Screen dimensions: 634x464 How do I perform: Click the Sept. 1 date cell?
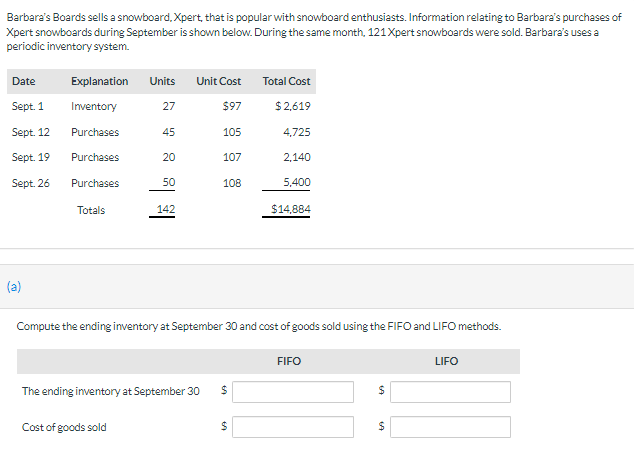[x=26, y=106]
